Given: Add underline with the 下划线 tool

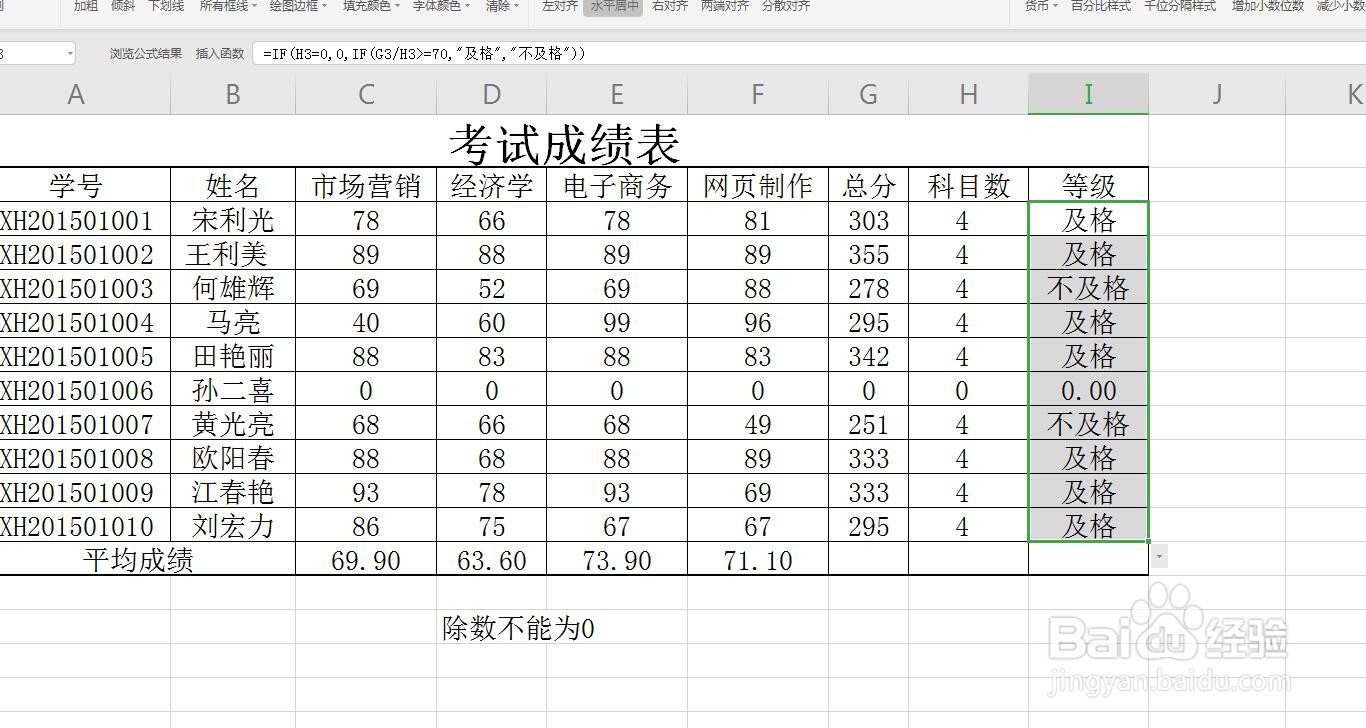Looking at the screenshot, I should pyautogui.click(x=166, y=7).
